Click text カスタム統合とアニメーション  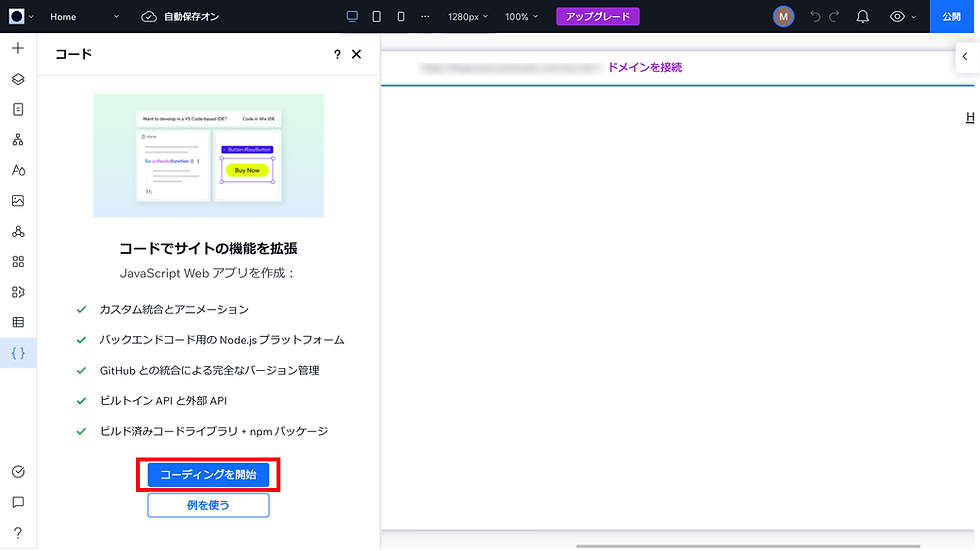coord(174,310)
